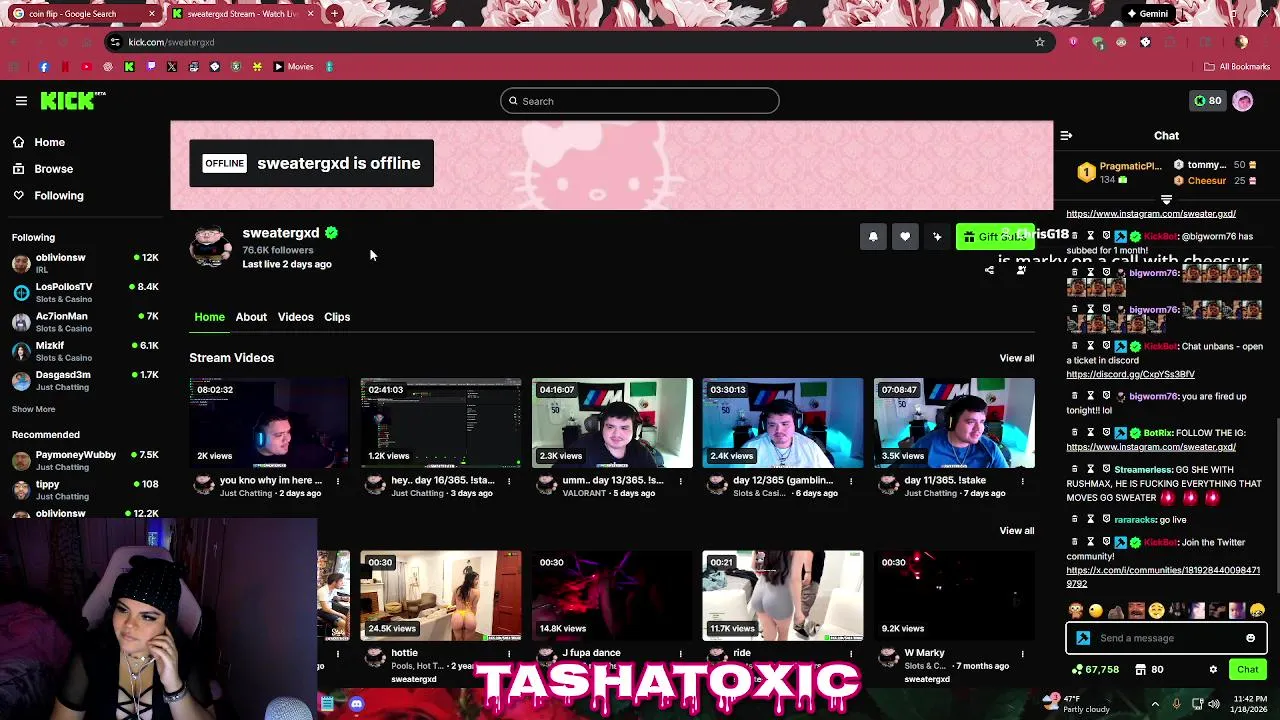Open the Instagram link at top of chat

coord(1151,214)
